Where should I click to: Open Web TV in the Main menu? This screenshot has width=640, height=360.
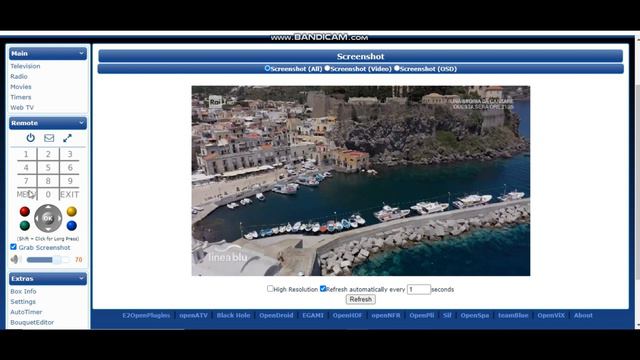(22, 108)
